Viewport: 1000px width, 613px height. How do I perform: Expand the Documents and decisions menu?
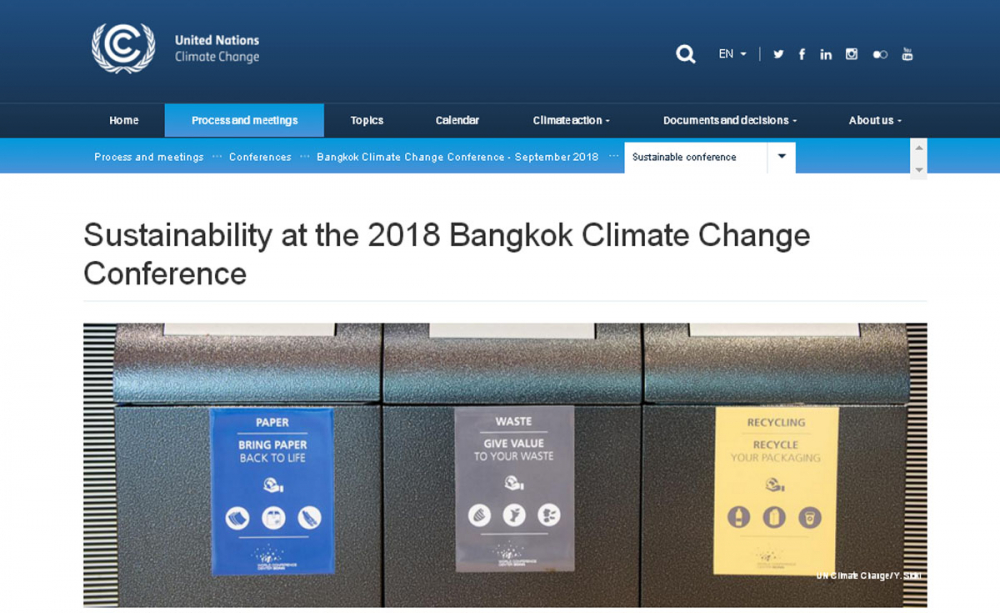click(x=729, y=119)
